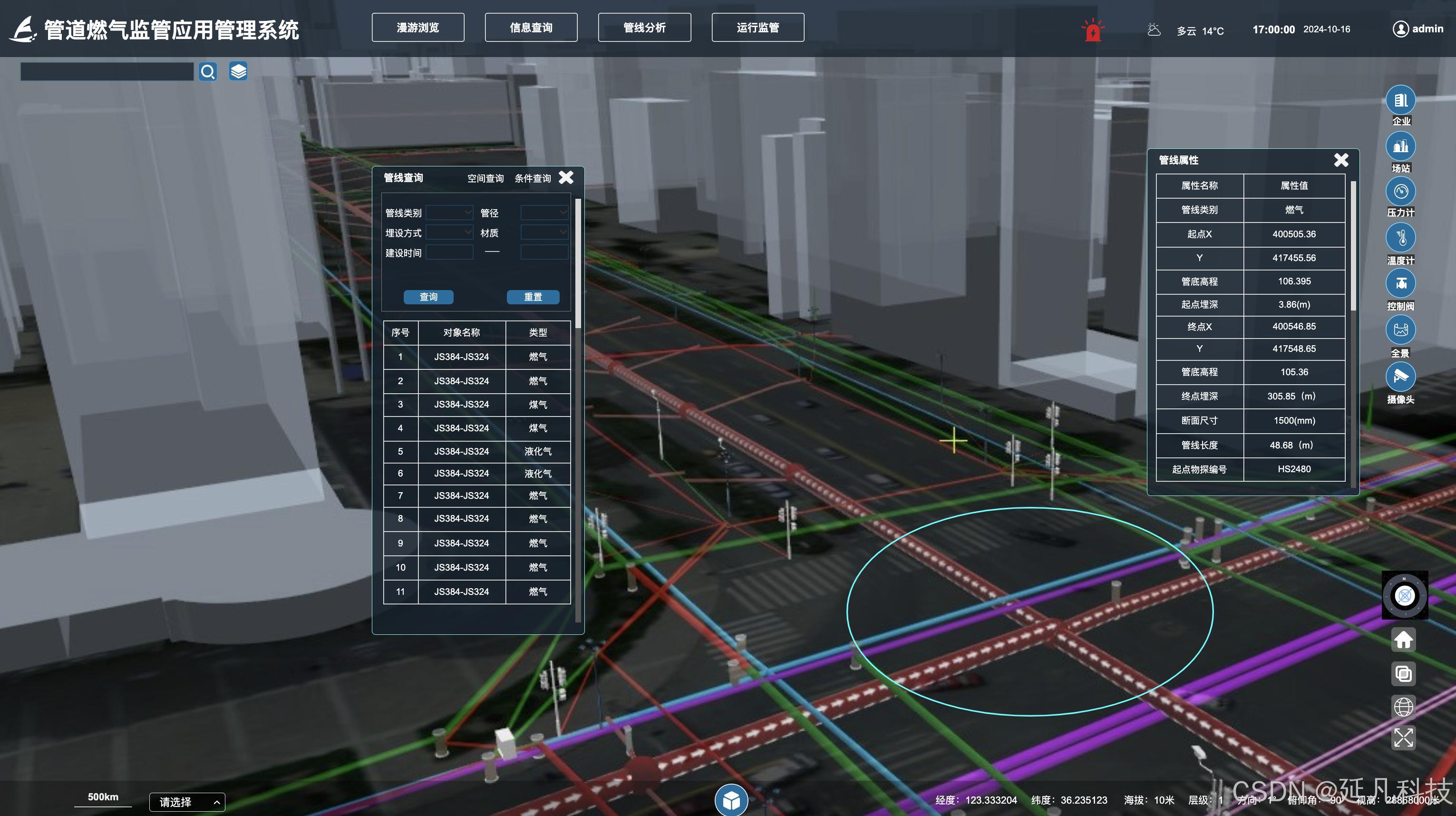Expand the 材质 dropdown
Image resolution: width=1456 pixels, height=816 pixels.
544,232
